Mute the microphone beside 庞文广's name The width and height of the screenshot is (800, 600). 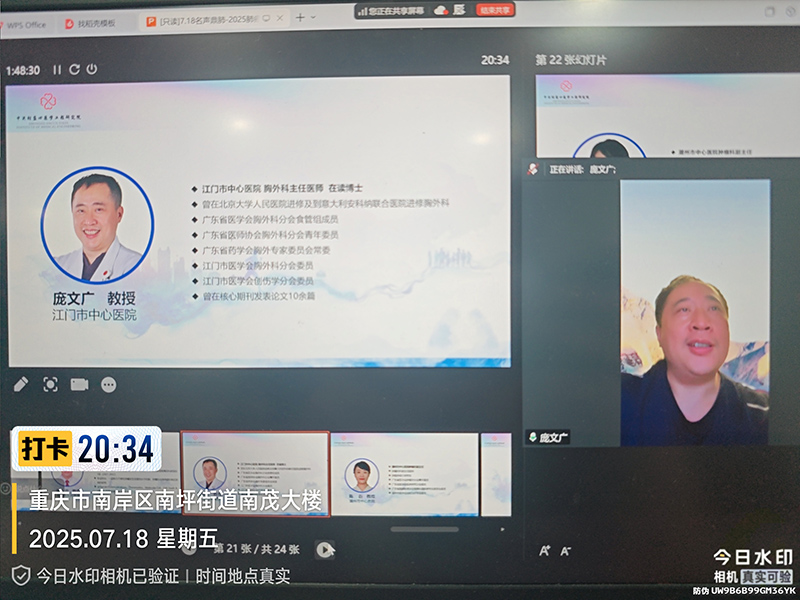533,437
